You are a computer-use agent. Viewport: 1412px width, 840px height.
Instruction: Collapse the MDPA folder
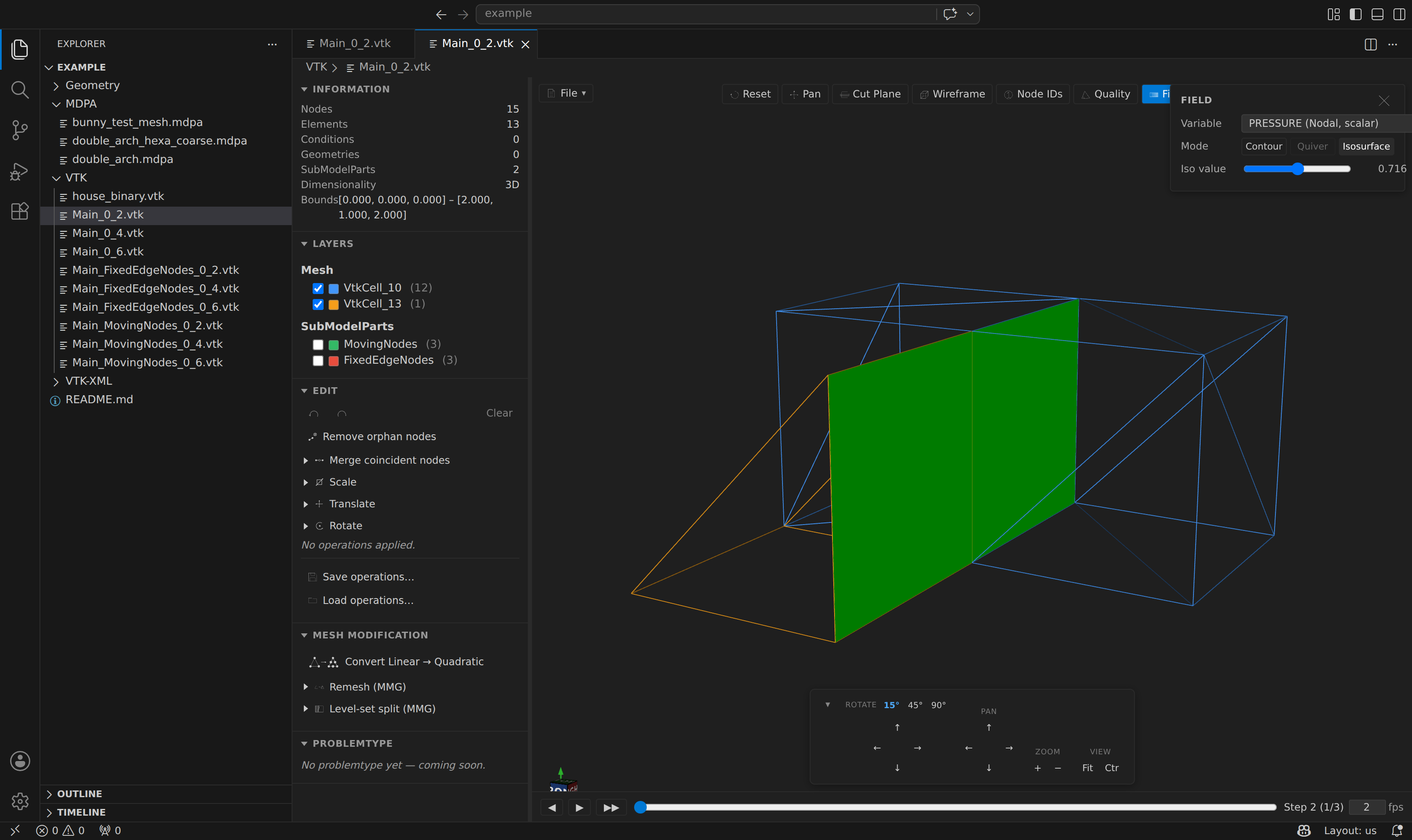[x=81, y=104]
